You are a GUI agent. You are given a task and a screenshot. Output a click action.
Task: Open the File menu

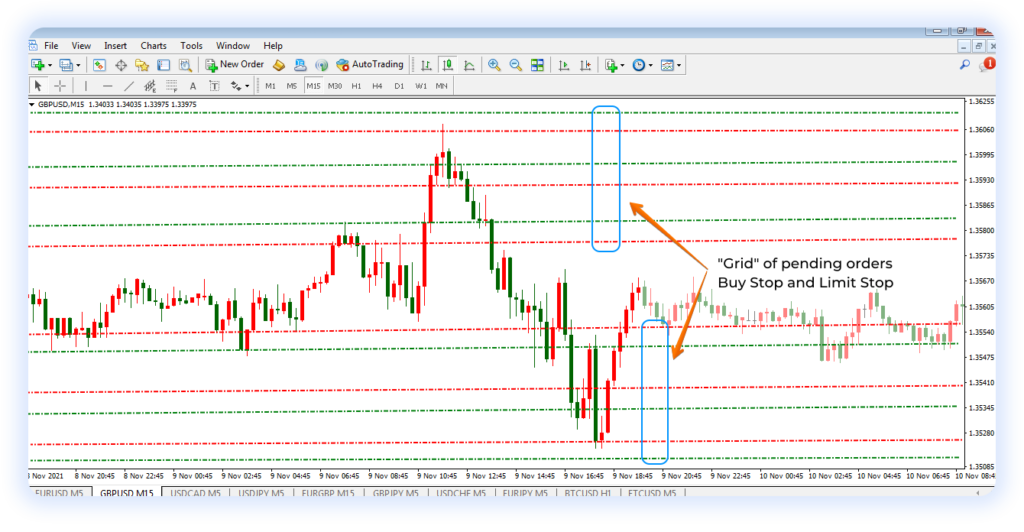pyautogui.click(x=51, y=46)
